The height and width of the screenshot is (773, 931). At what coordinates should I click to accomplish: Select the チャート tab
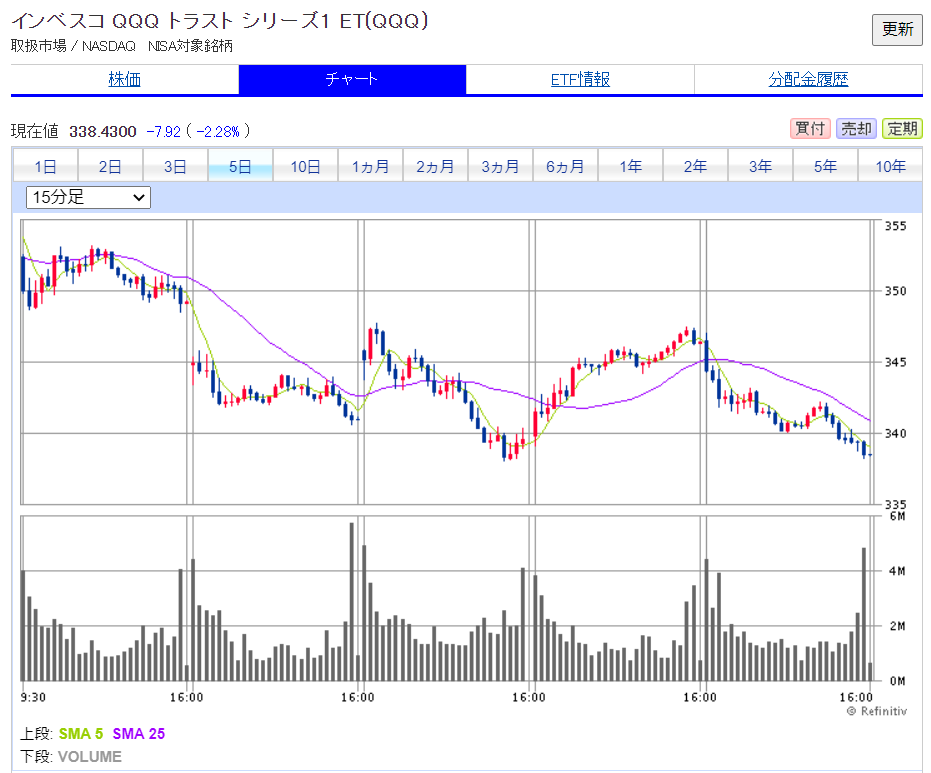click(352, 79)
